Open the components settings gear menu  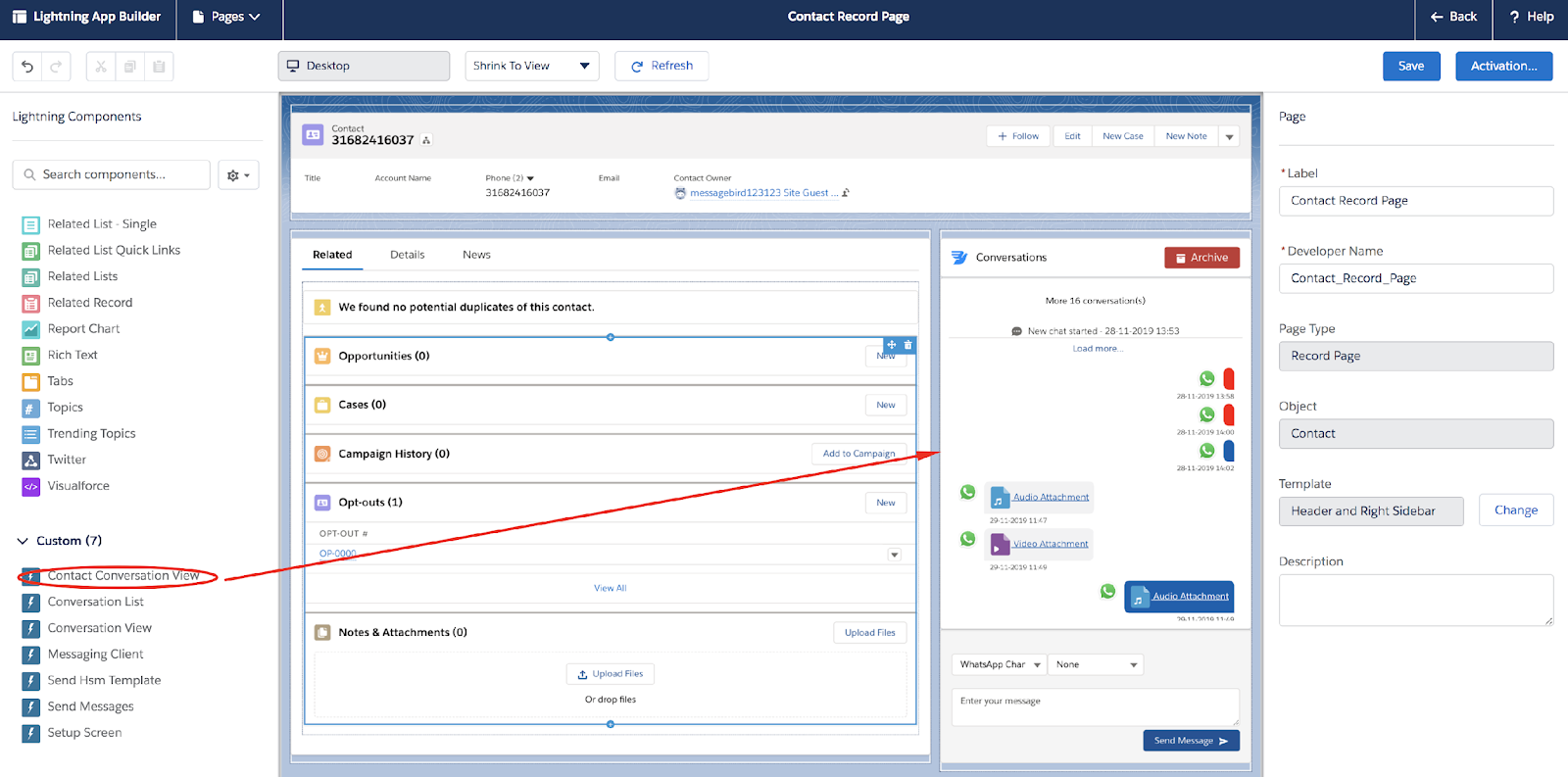tap(238, 175)
